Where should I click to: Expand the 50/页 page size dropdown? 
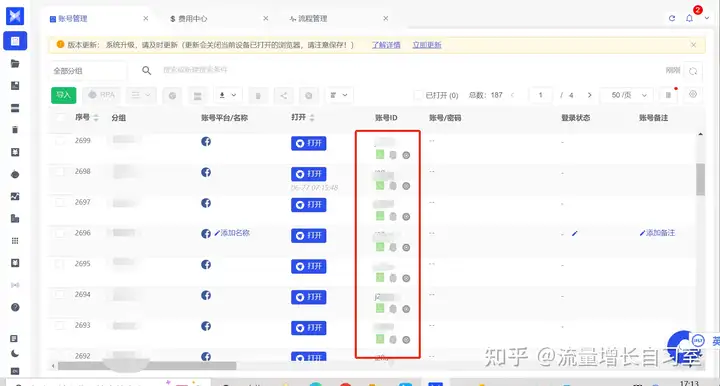tap(628, 95)
